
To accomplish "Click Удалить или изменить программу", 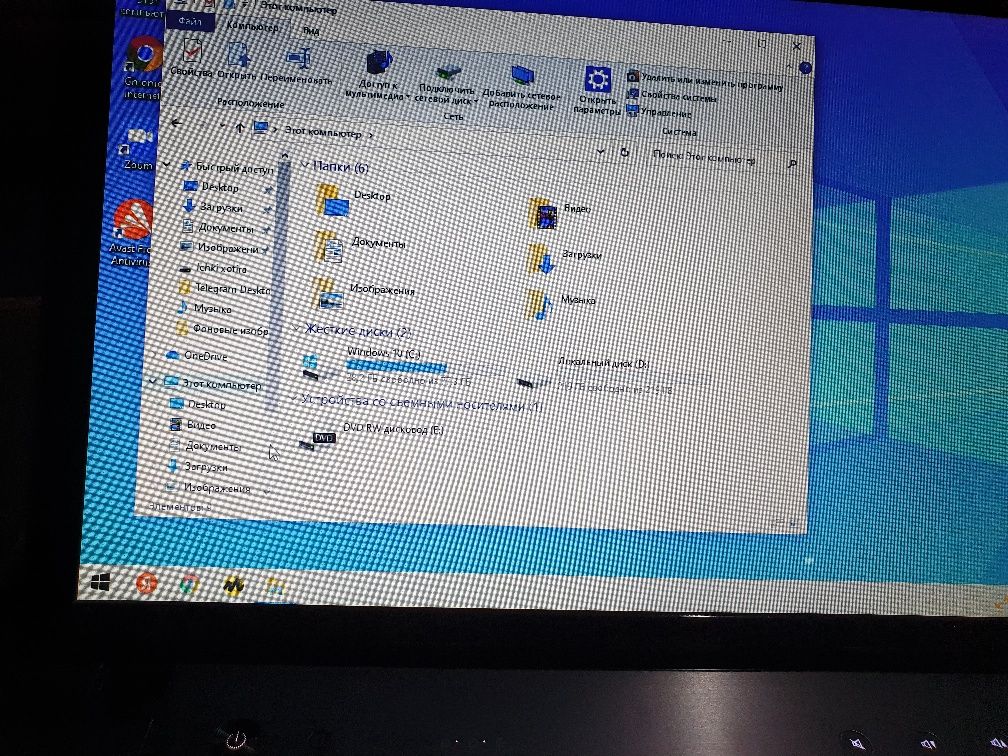I will click(705, 82).
